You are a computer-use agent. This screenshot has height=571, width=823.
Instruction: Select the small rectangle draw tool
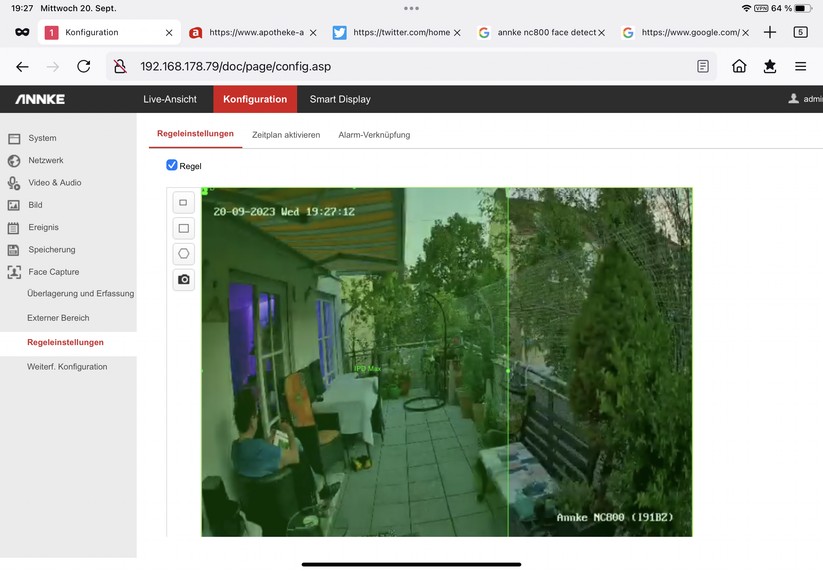183,202
